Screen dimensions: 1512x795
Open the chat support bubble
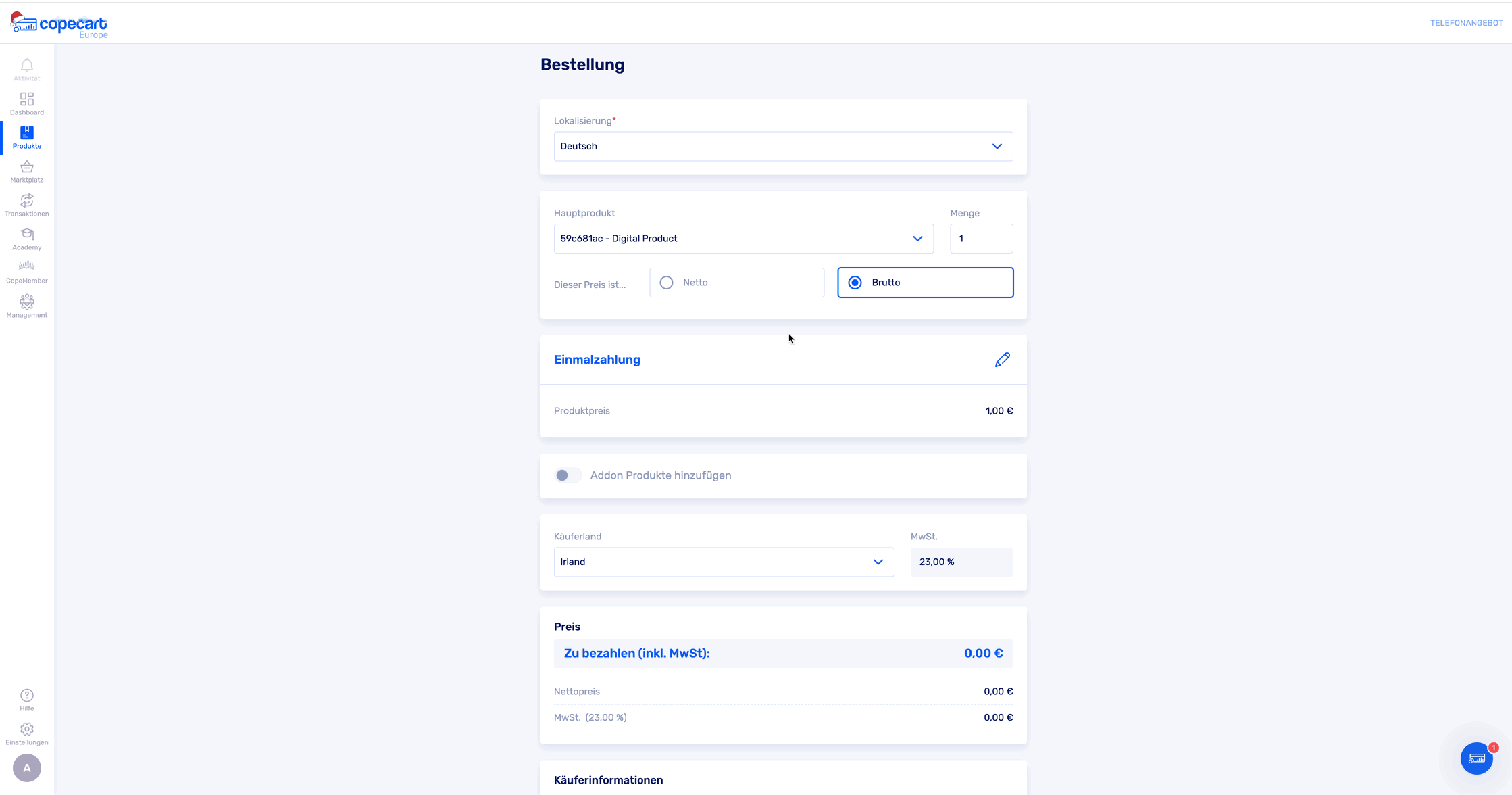[1476, 758]
